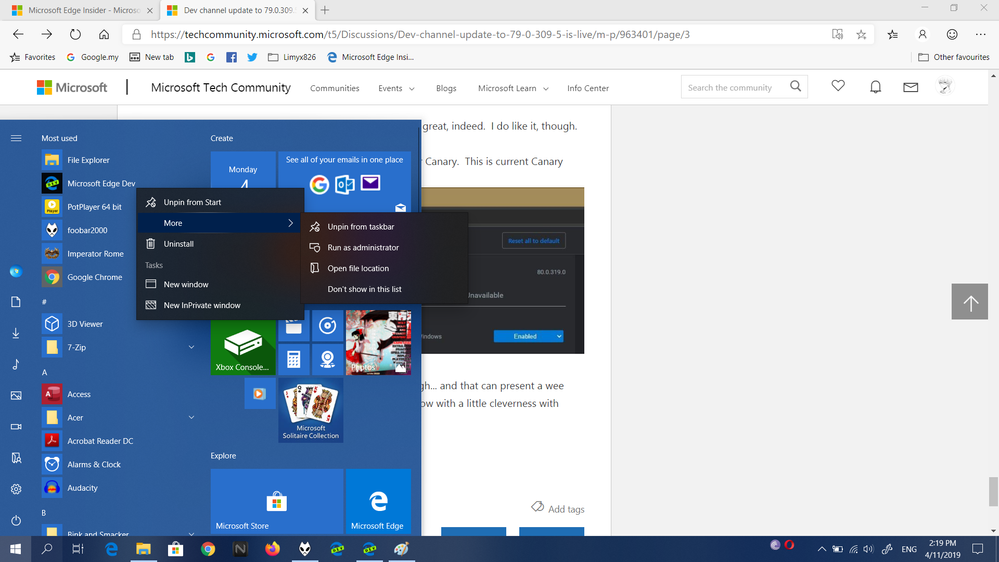
Task: Click the page vertical scrollbar thumb
Action: click(993, 491)
